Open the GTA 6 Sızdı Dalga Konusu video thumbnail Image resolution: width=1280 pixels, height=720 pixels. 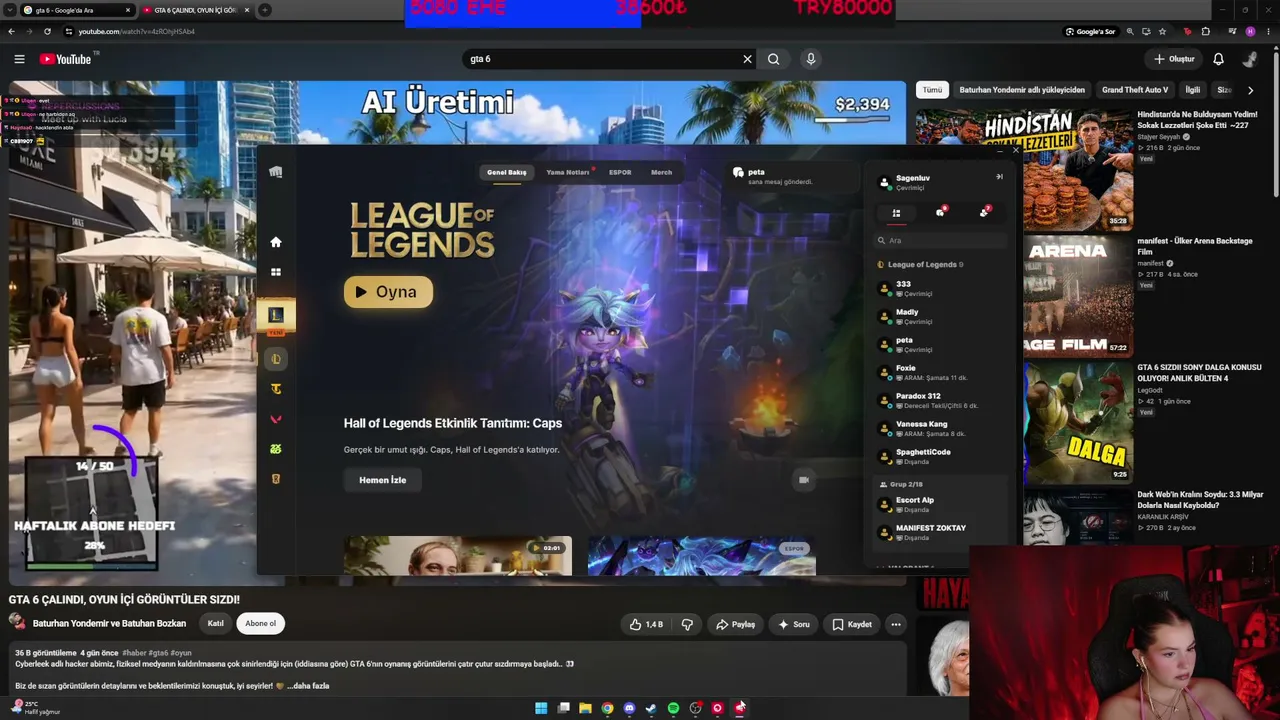point(1078,421)
